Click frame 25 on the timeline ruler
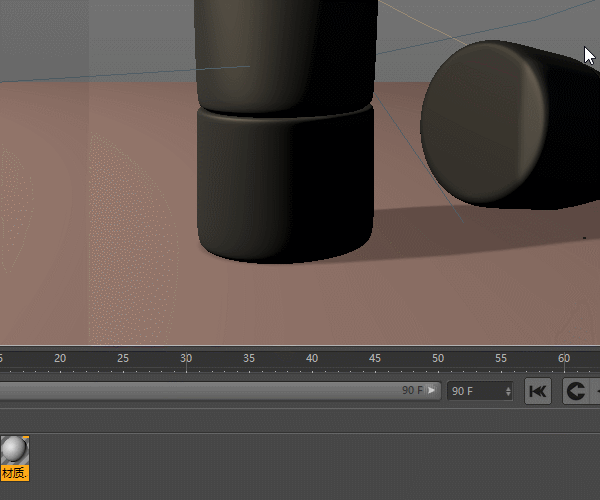This screenshot has width=600, height=500. (x=123, y=364)
